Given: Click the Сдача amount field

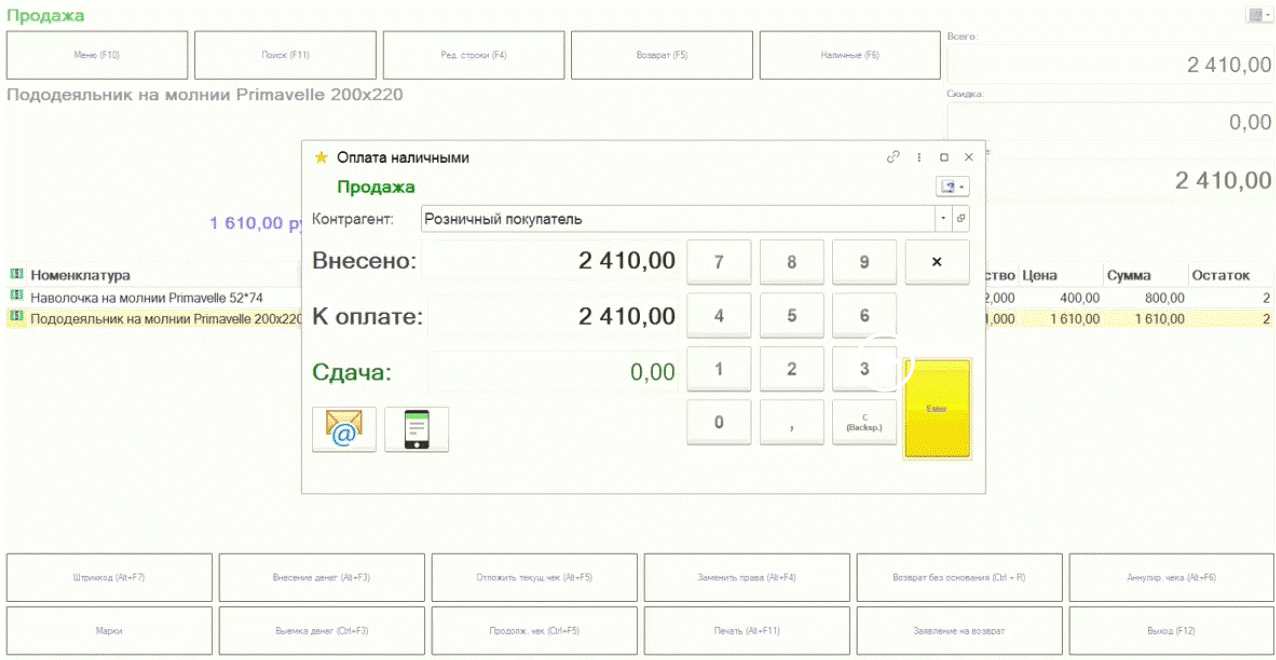Looking at the screenshot, I should tap(552, 372).
